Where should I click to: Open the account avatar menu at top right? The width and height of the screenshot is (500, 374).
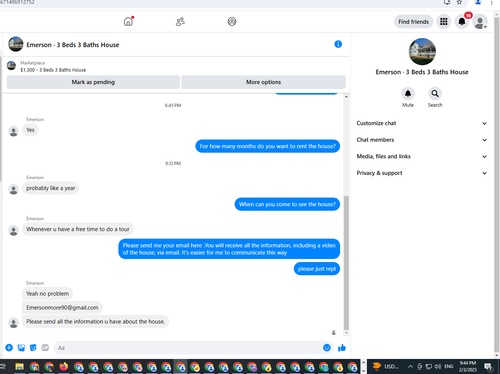[480, 22]
